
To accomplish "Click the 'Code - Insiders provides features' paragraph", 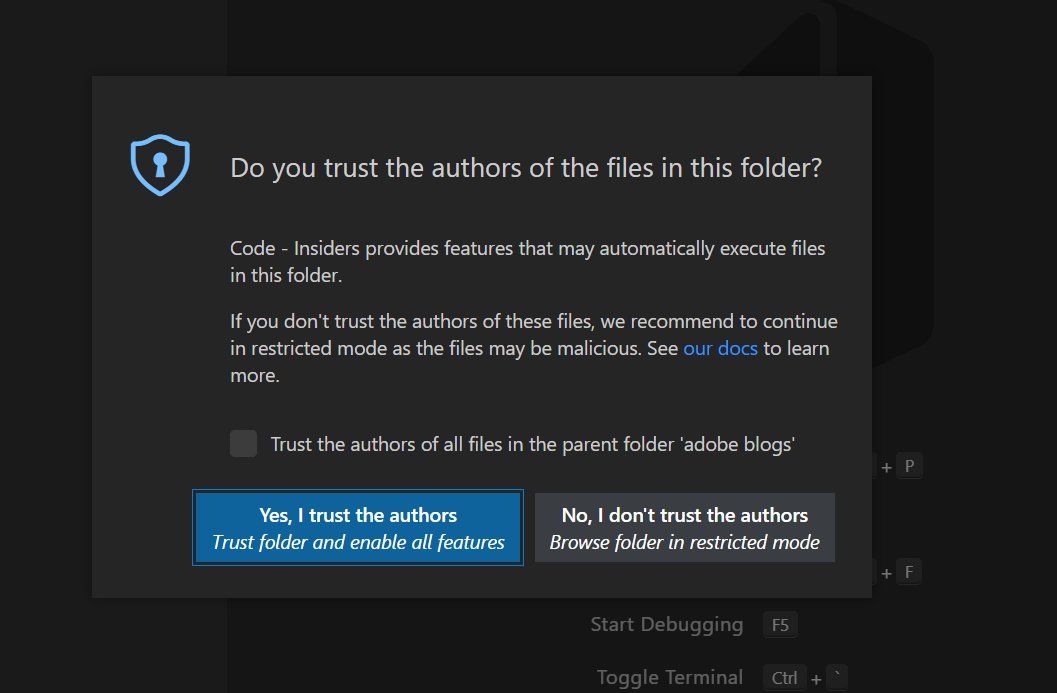I will click(x=528, y=260).
